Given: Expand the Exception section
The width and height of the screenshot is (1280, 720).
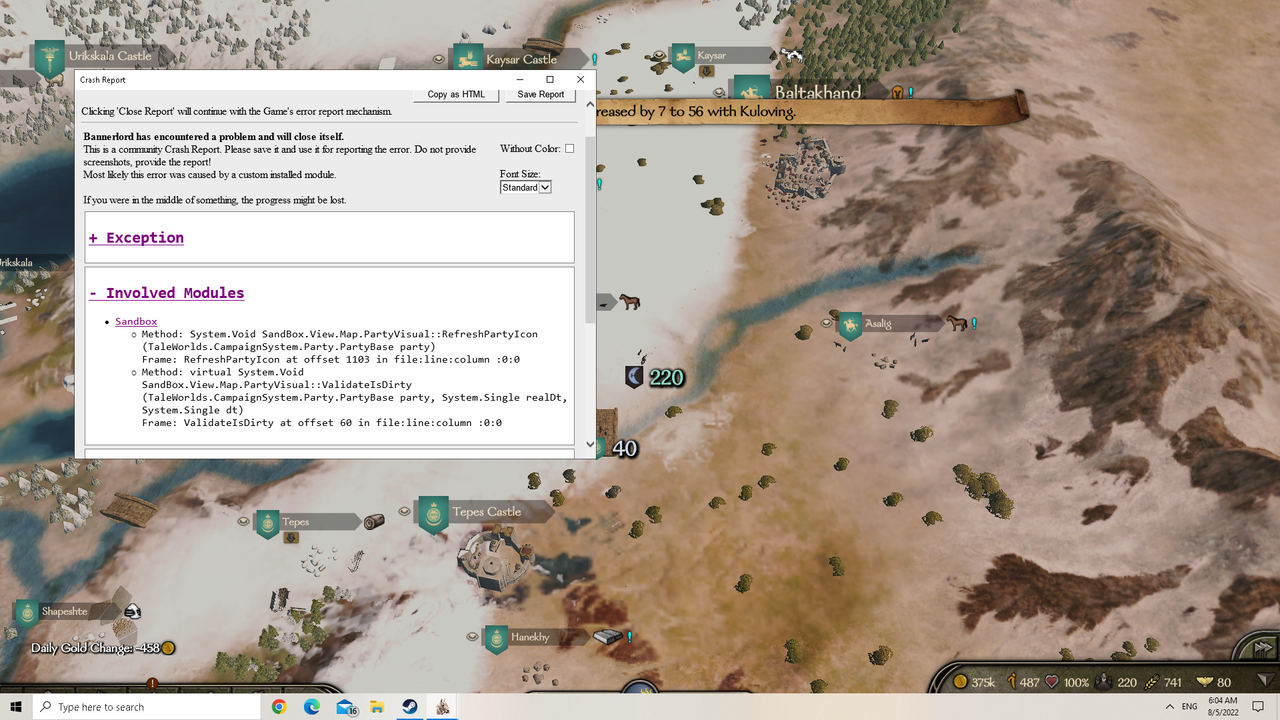Looking at the screenshot, I should click(x=136, y=238).
